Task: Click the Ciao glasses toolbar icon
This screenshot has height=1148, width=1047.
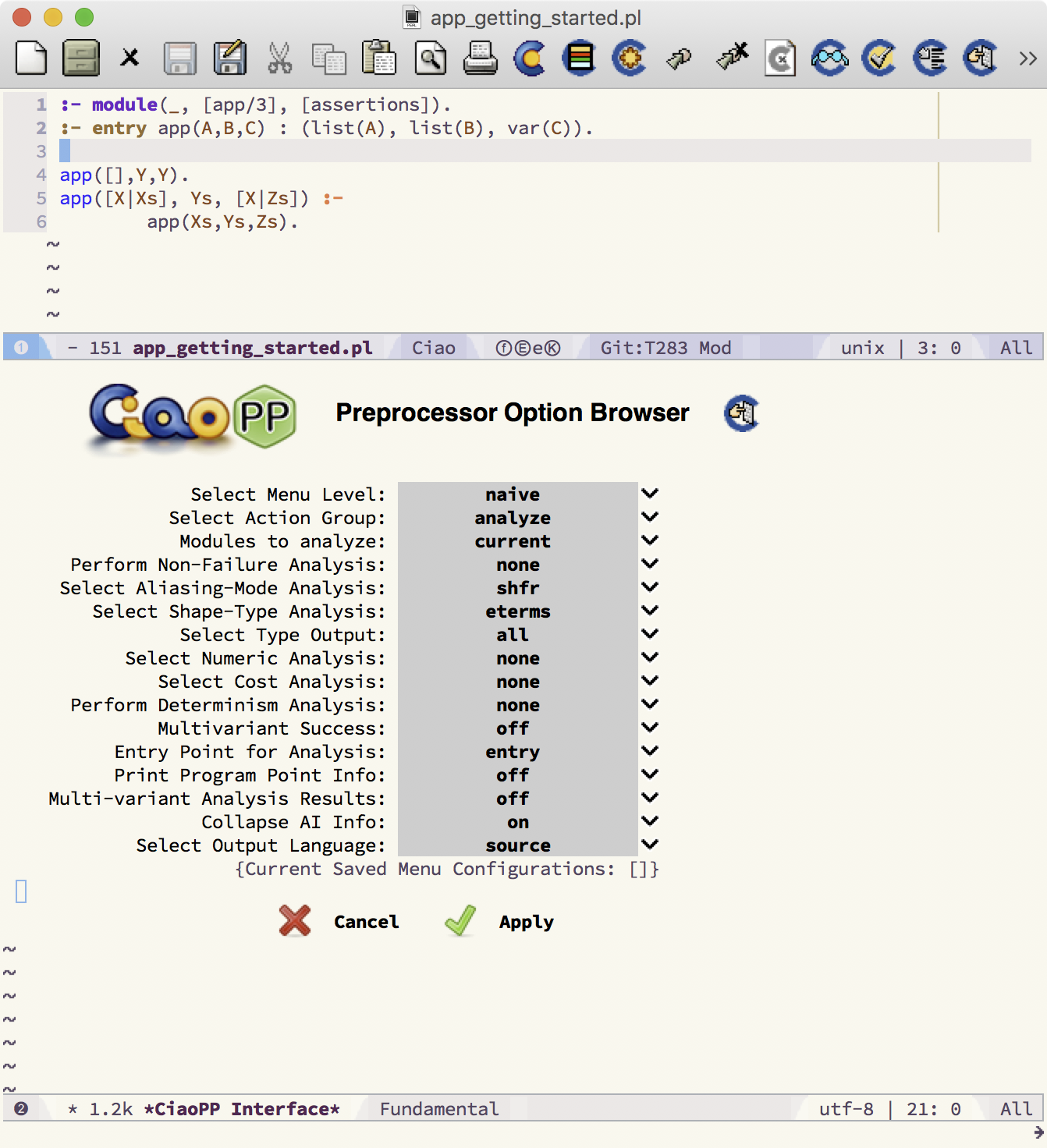Action: pyautogui.click(x=830, y=58)
